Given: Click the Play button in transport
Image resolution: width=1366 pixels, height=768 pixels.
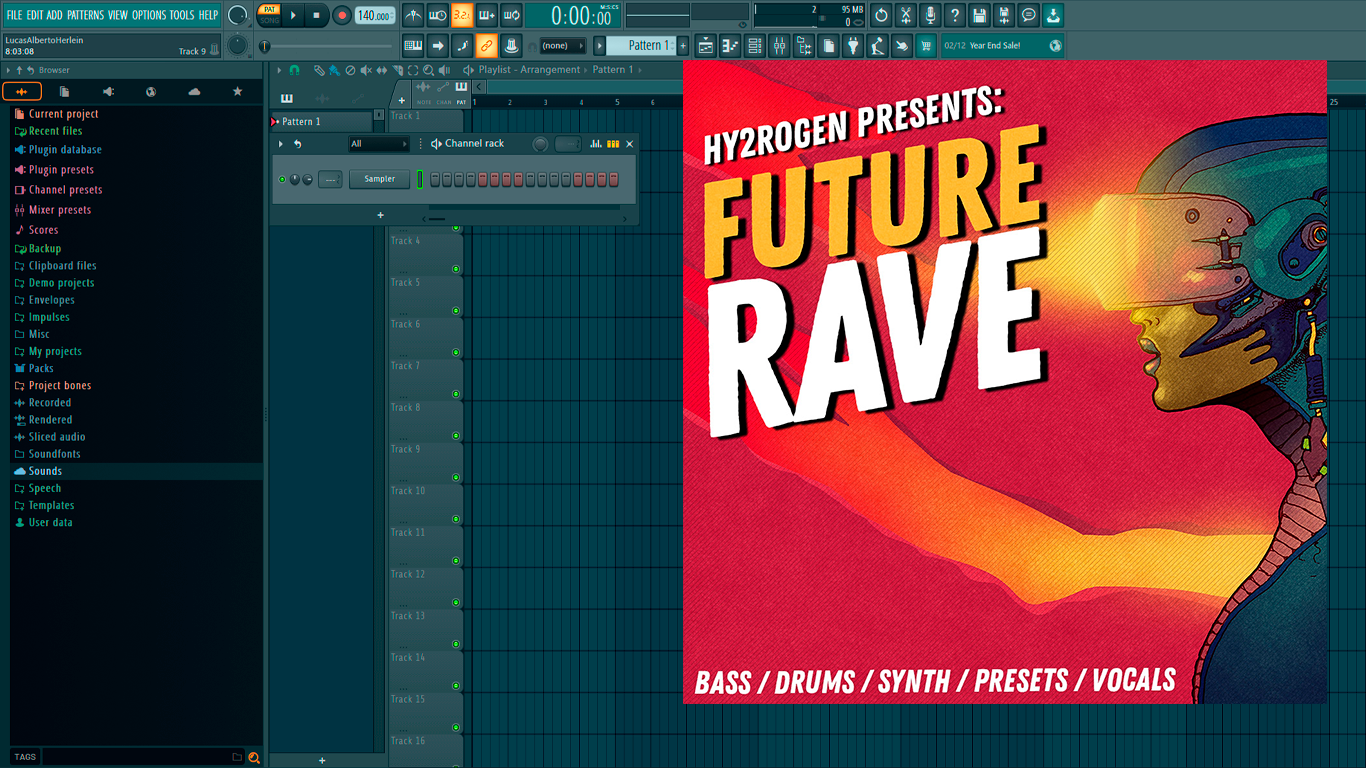Looking at the screenshot, I should (293, 16).
